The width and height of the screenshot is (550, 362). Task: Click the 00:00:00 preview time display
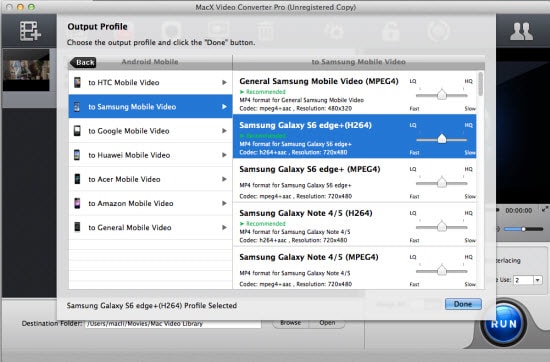coord(518,210)
